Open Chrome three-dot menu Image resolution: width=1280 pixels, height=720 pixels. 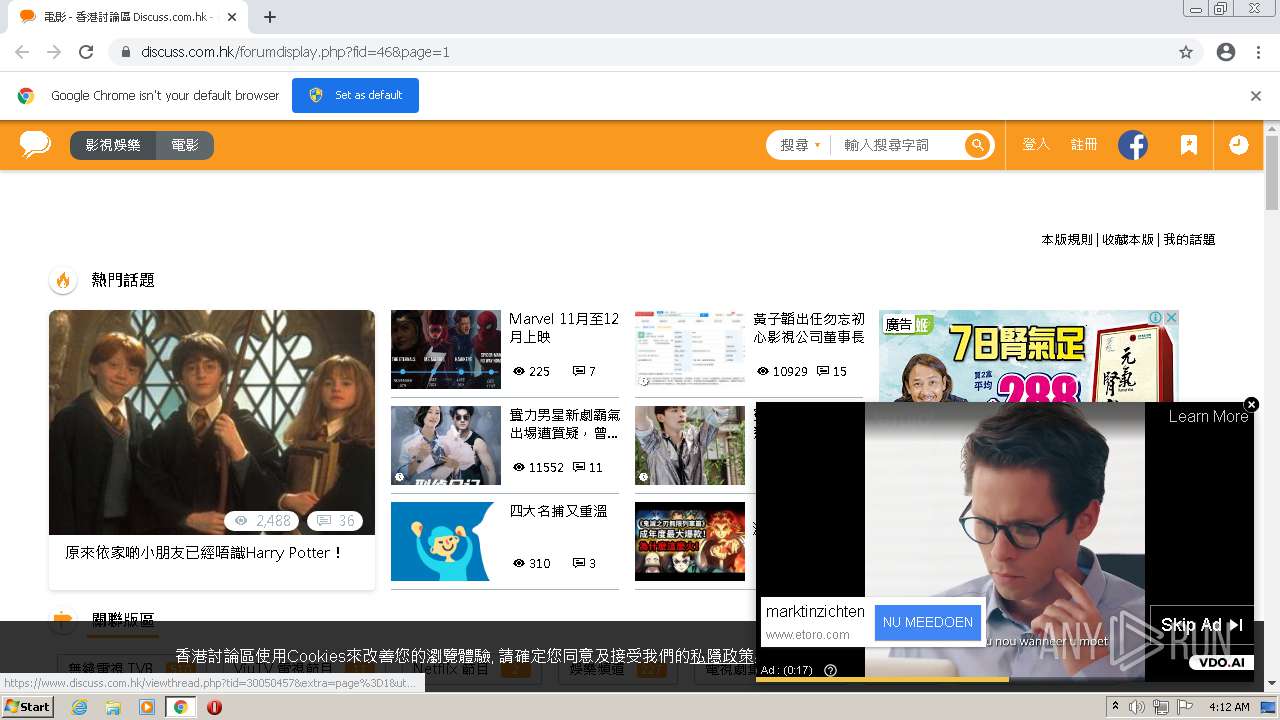point(1258,52)
